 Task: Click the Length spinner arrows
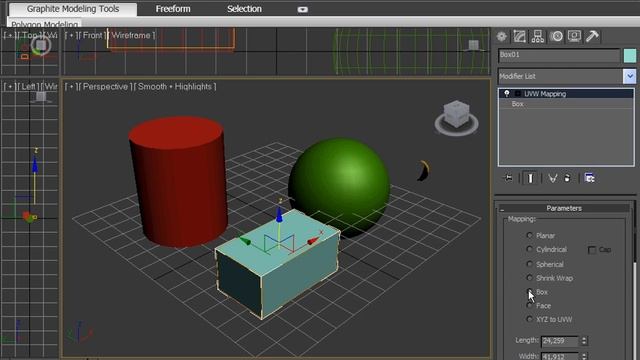click(584, 341)
